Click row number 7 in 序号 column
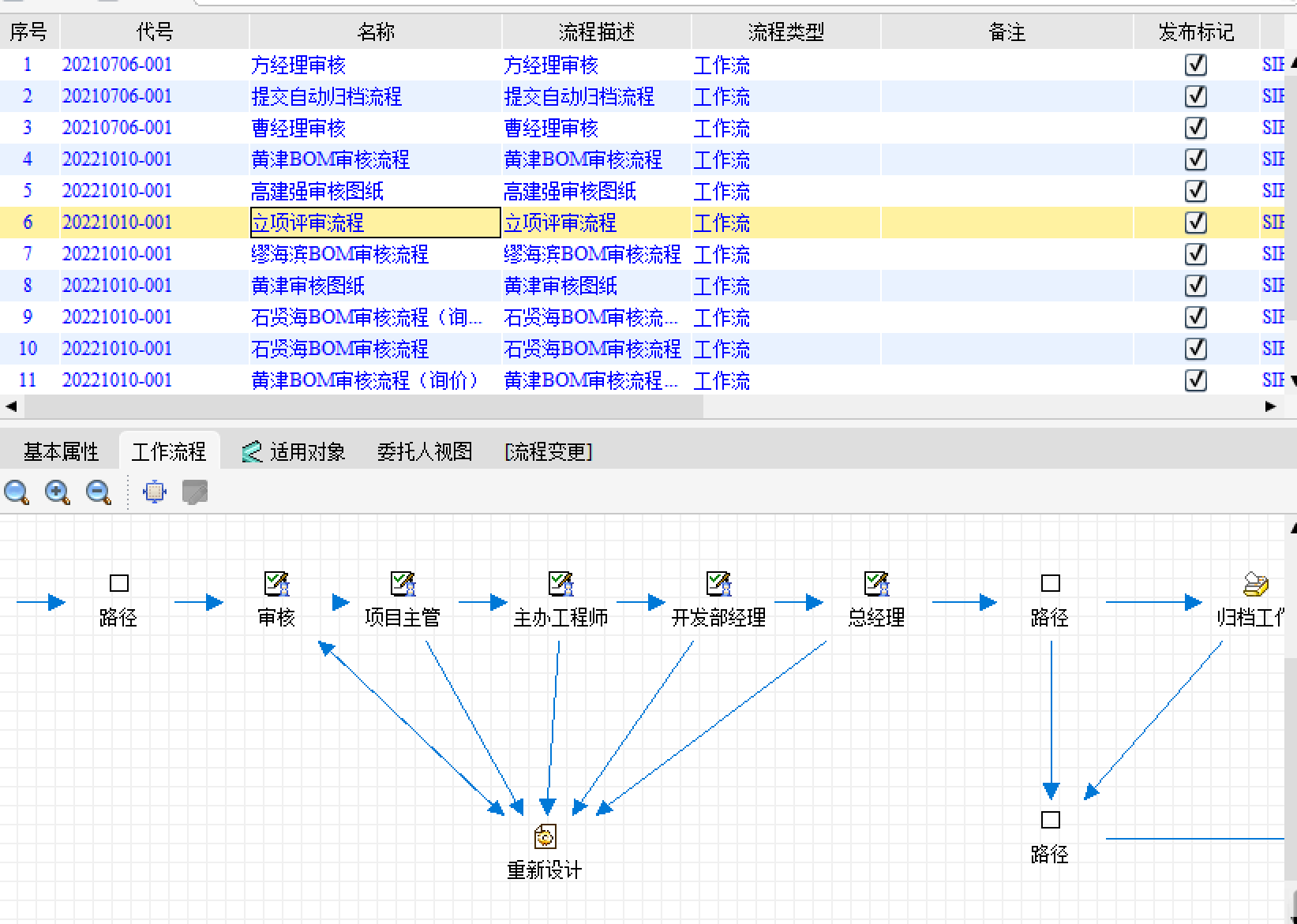The width and height of the screenshot is (1297, 924). 28,254
